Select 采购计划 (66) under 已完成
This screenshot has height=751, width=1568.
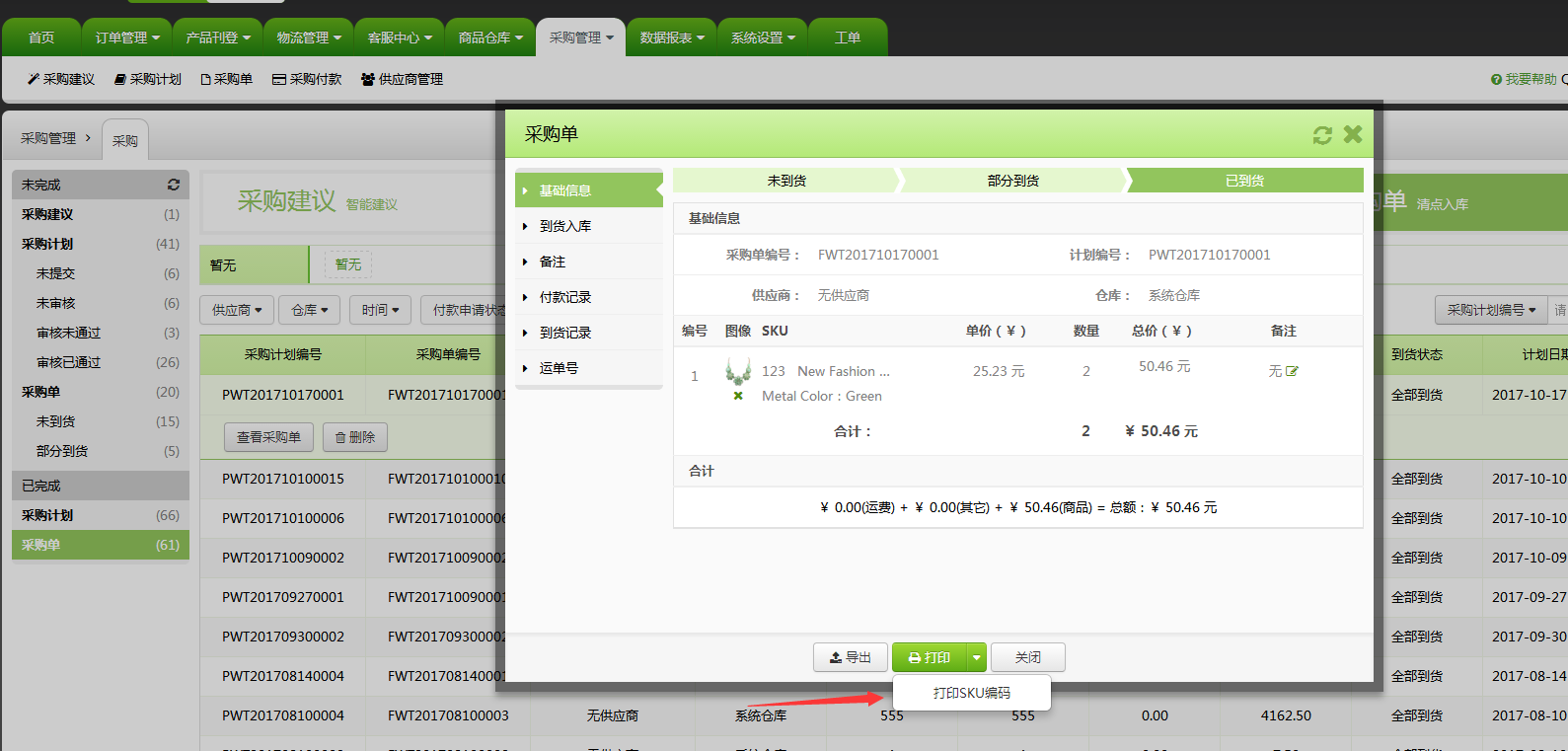tap(101, 515)
